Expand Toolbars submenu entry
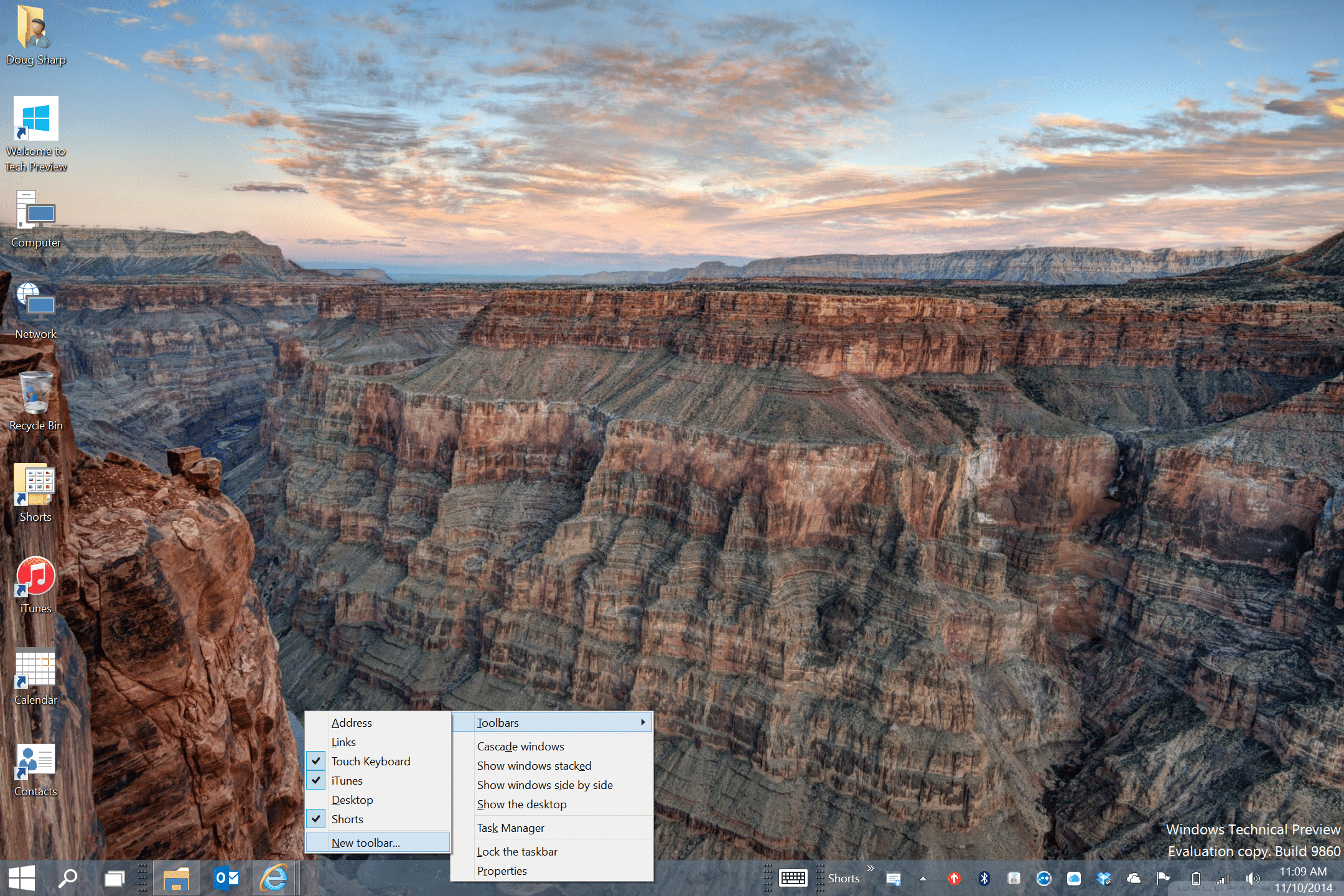1344x896 pixels. (552, 722)
